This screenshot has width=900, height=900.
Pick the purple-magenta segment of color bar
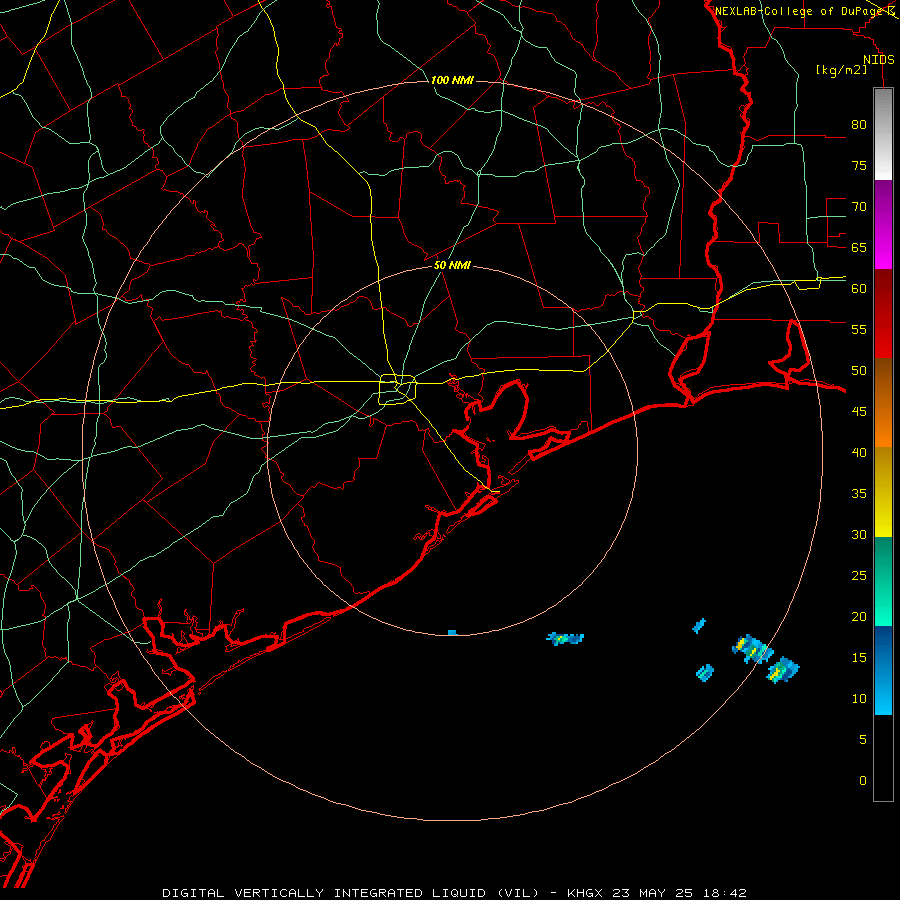pos(883,225)
